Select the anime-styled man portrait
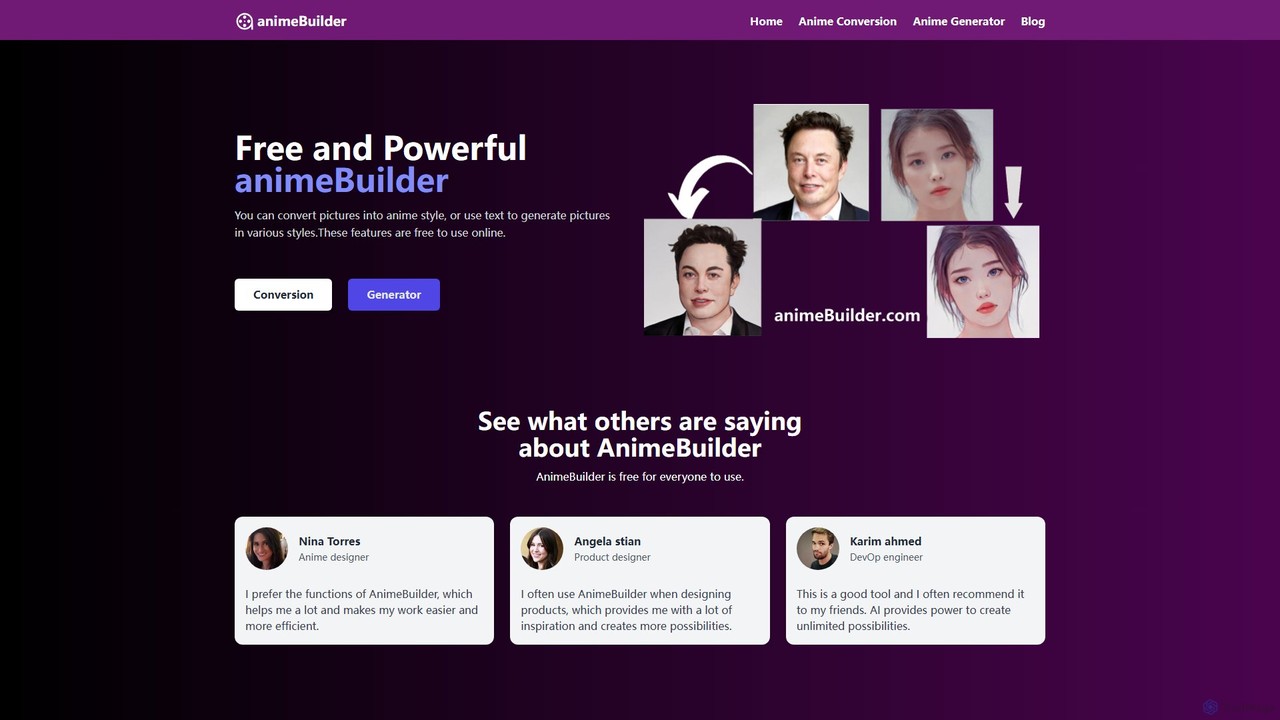Screen dimensions: 1280x720 click(702, 277)
